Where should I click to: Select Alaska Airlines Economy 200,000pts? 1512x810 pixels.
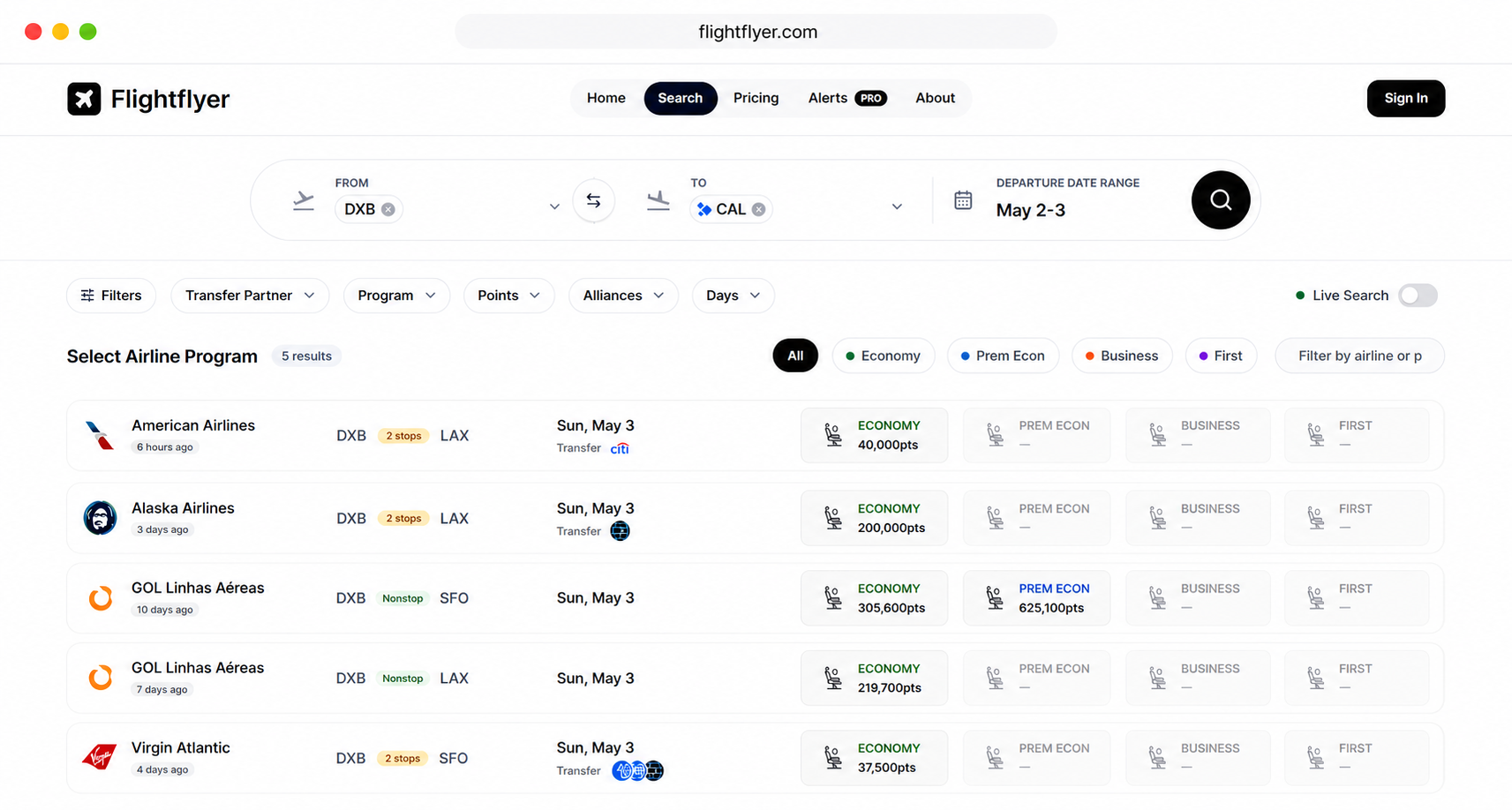(x=874, y=518)
